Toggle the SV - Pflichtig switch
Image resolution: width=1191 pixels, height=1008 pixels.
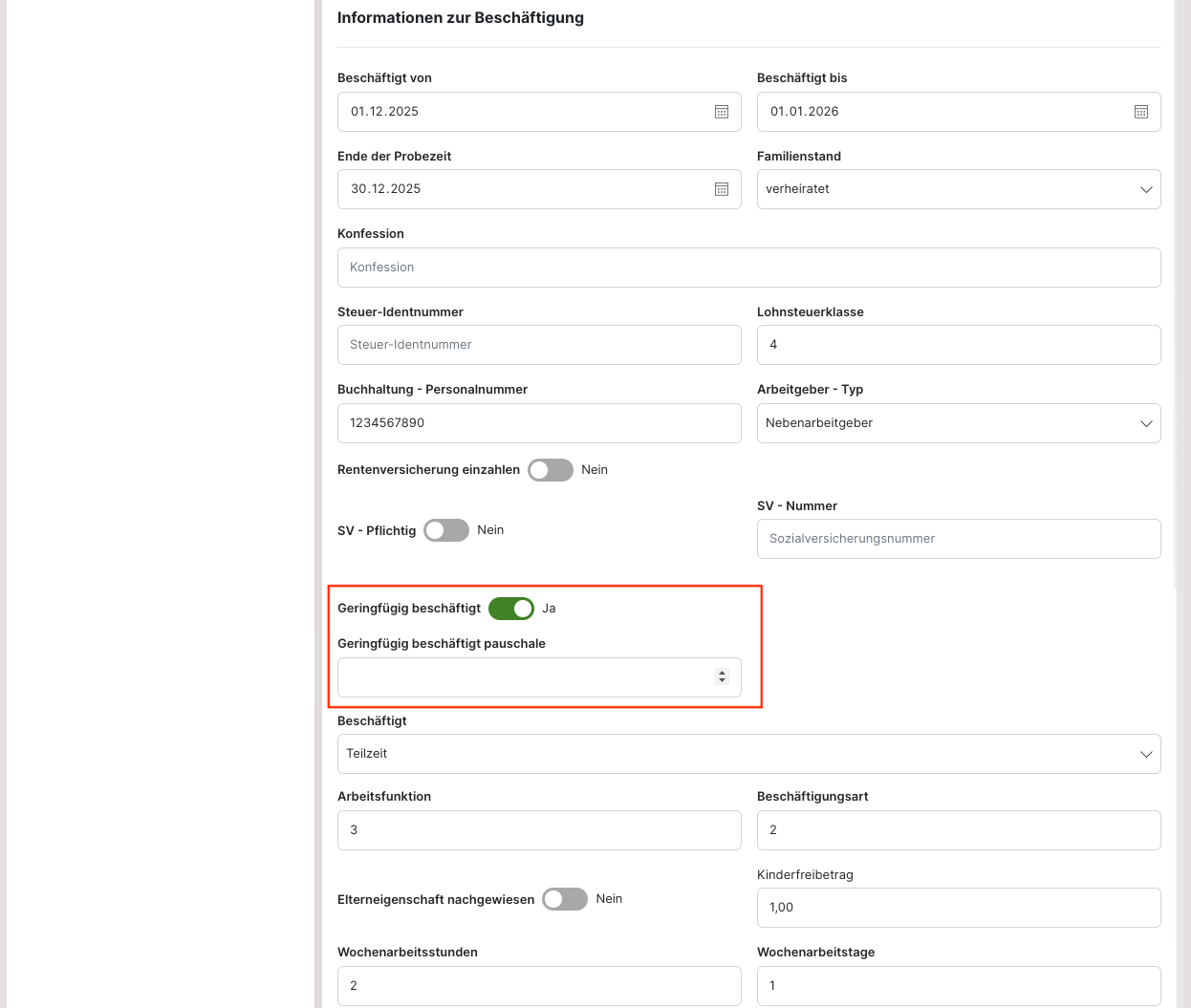point(446,530)
